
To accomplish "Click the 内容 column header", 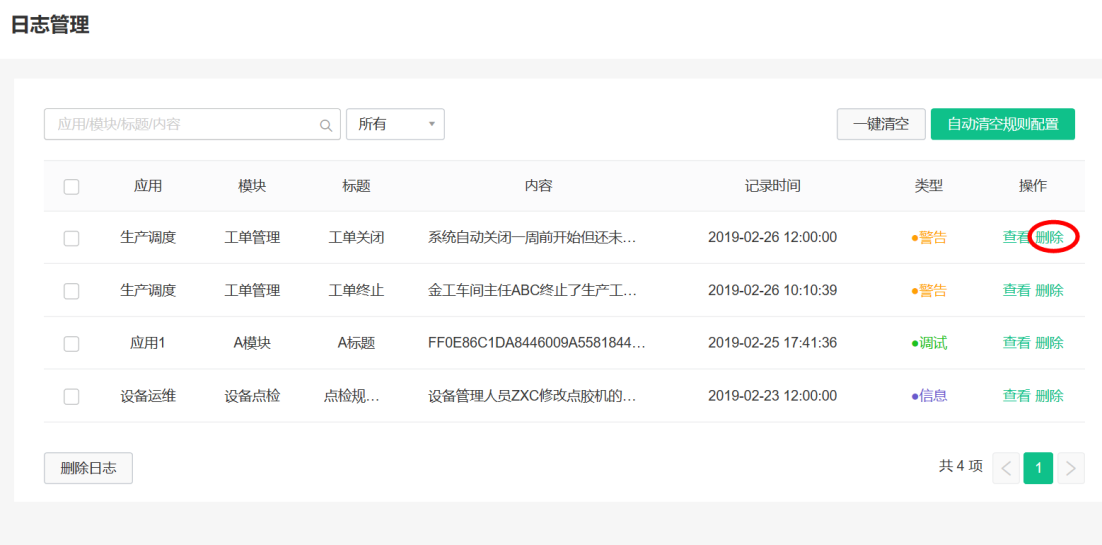I will pyautogui.click(x=538, y=186).
